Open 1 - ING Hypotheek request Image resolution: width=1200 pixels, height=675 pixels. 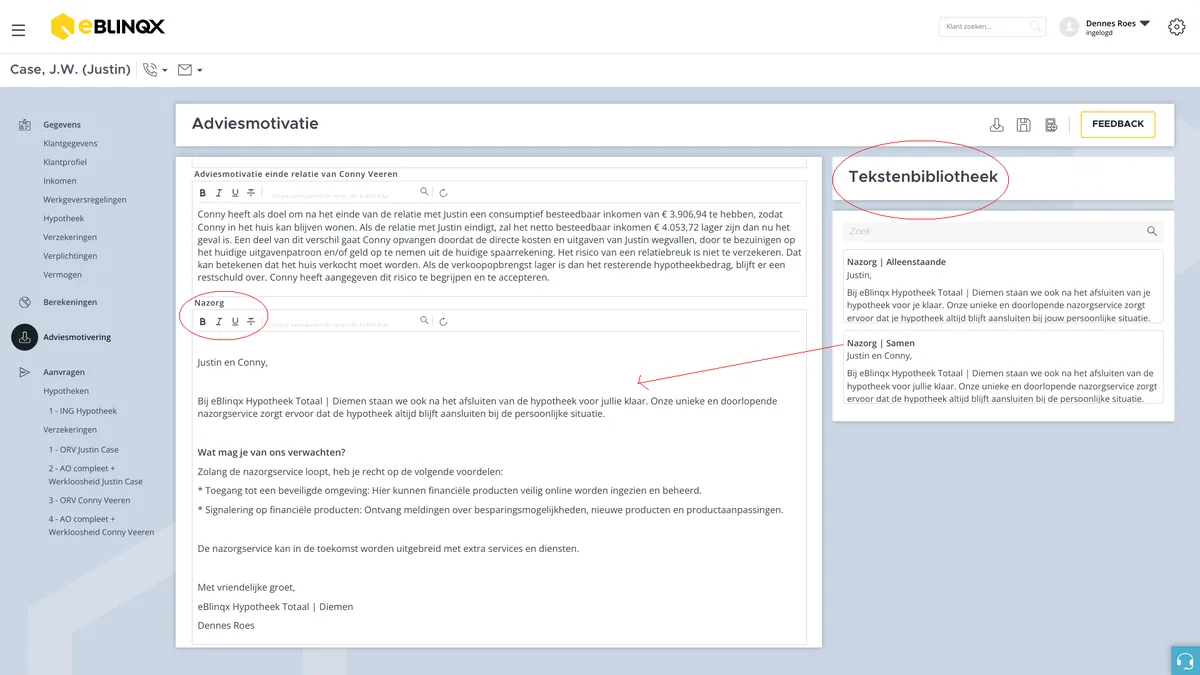pos(83,411)
